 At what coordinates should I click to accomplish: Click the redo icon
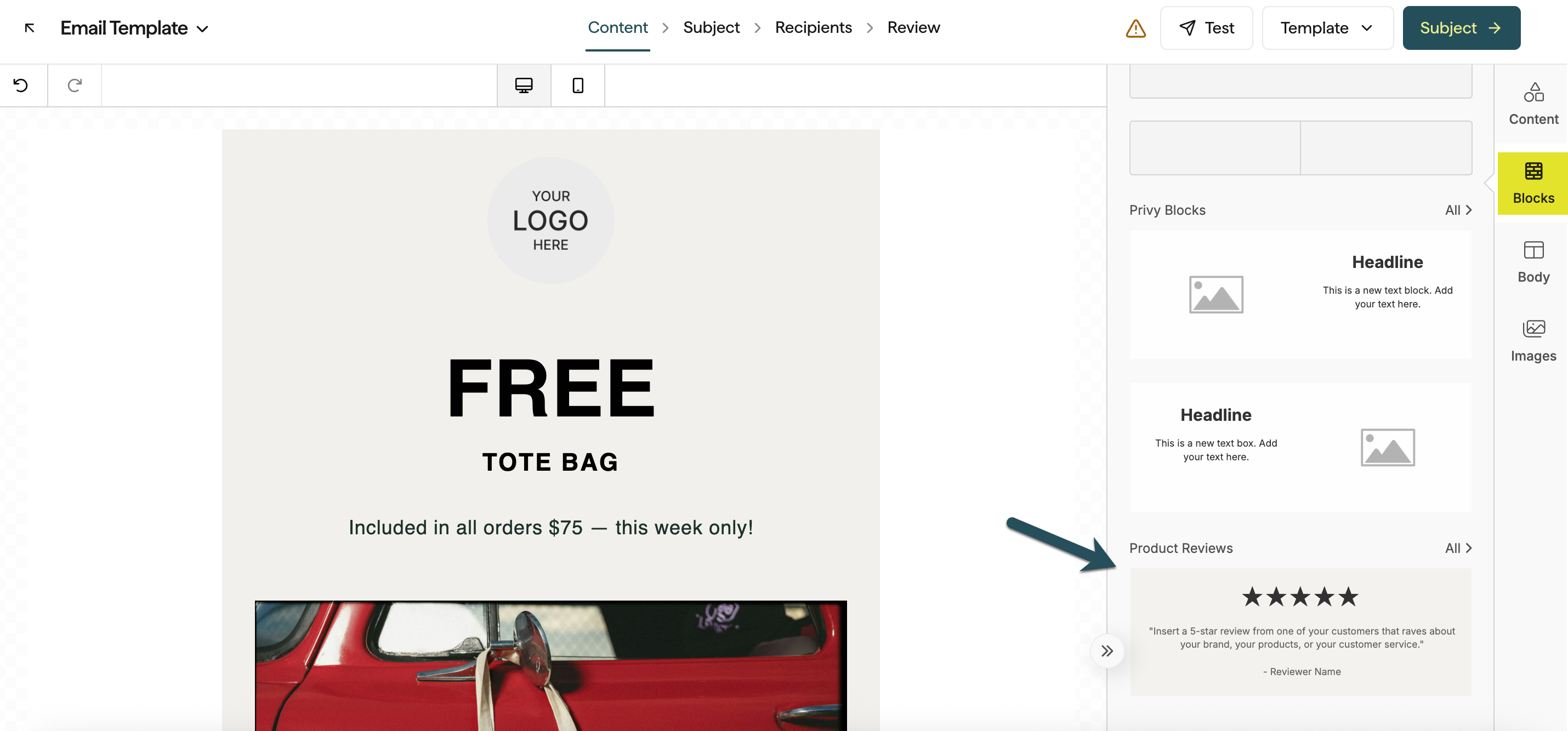[x=74, y=85]
